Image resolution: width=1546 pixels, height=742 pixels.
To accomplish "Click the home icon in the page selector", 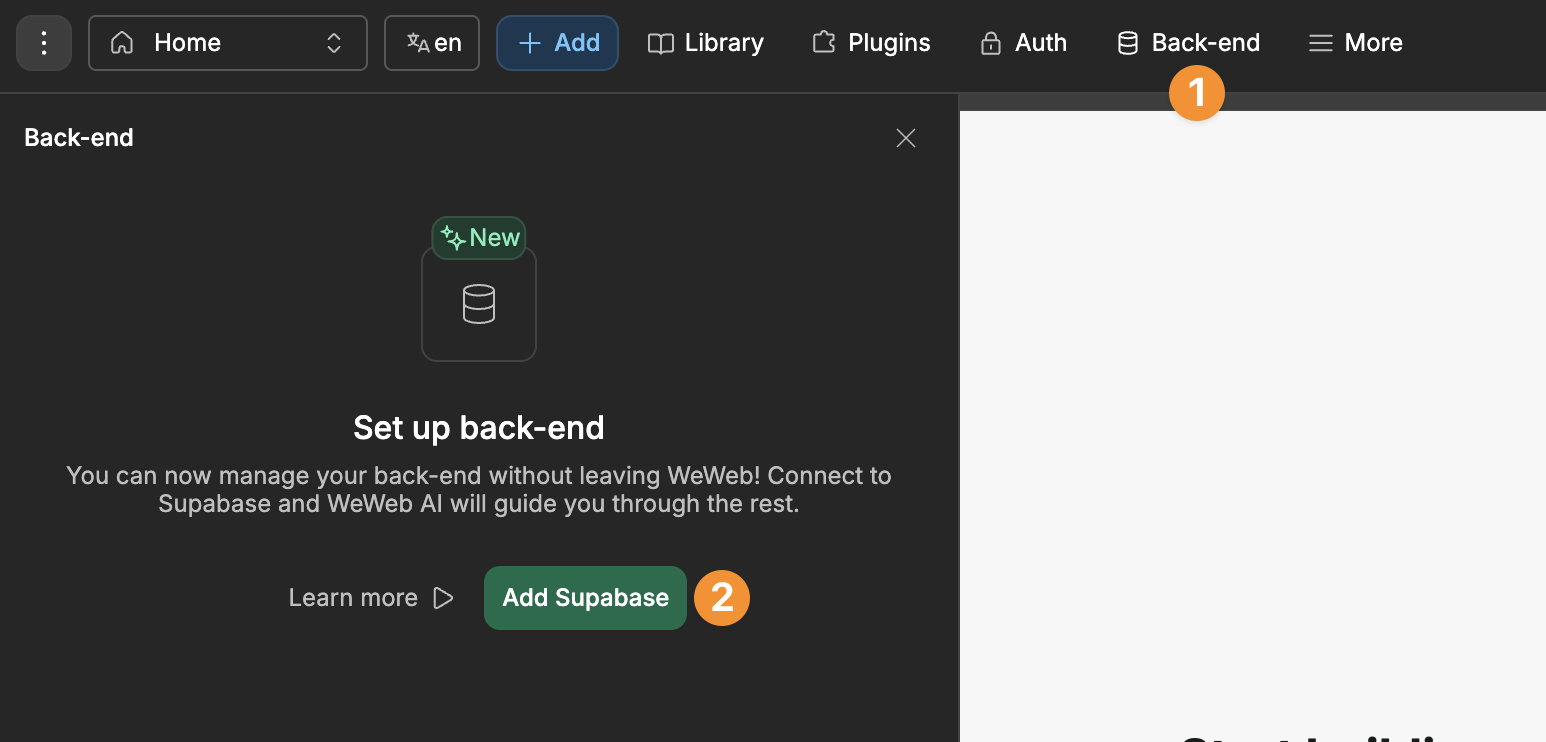I will pyautogui.click(x=121, y=42).
